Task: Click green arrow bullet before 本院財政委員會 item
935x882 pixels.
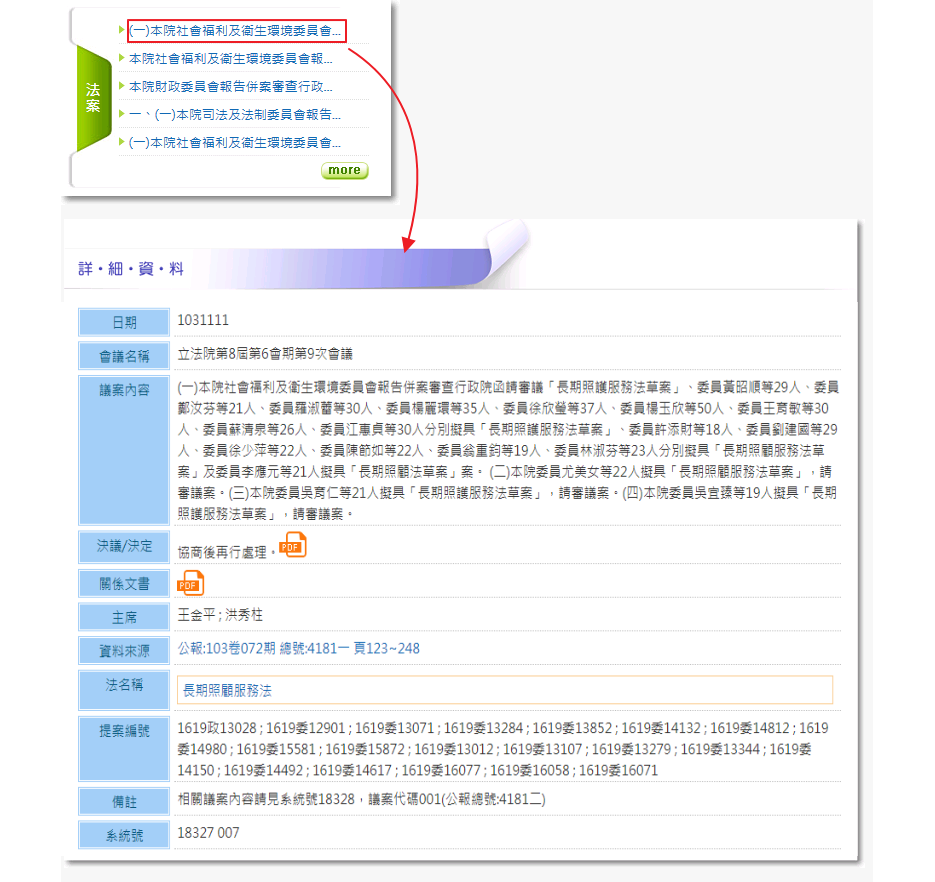Action: [x=122, y=86]
